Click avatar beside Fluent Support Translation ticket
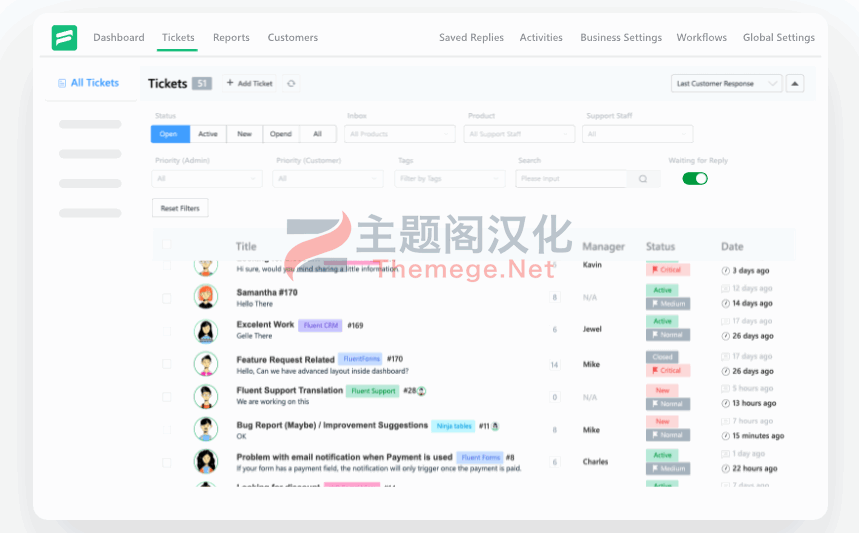Screen dimensions: 859x533 [206, 397]
